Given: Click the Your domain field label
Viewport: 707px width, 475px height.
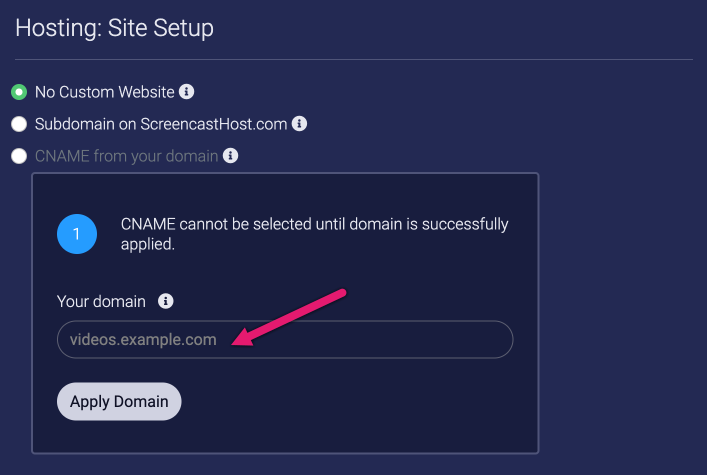Looking at the screenshot, I should pyautogui.click(x=101, y=301).
